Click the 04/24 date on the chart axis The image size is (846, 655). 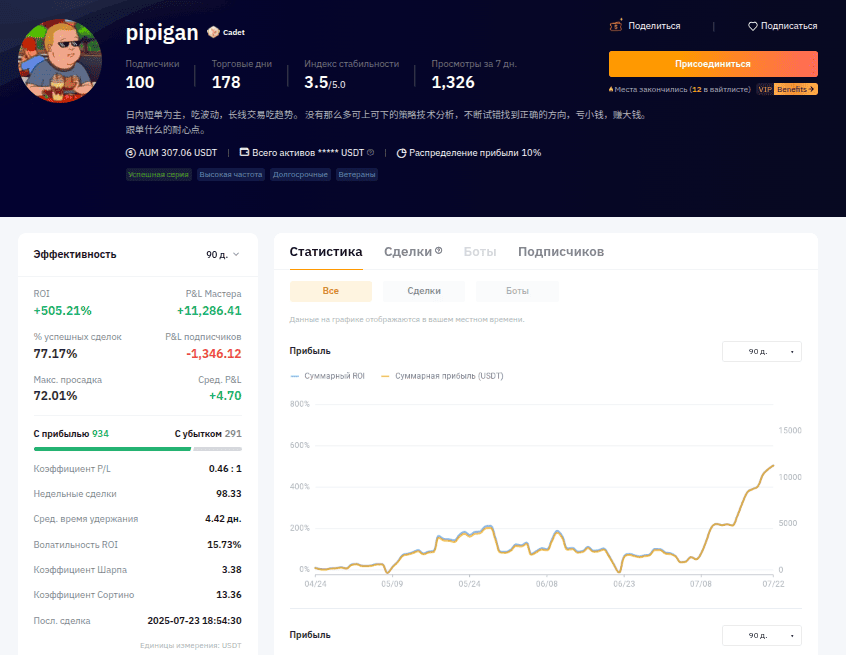click(315, 584)
